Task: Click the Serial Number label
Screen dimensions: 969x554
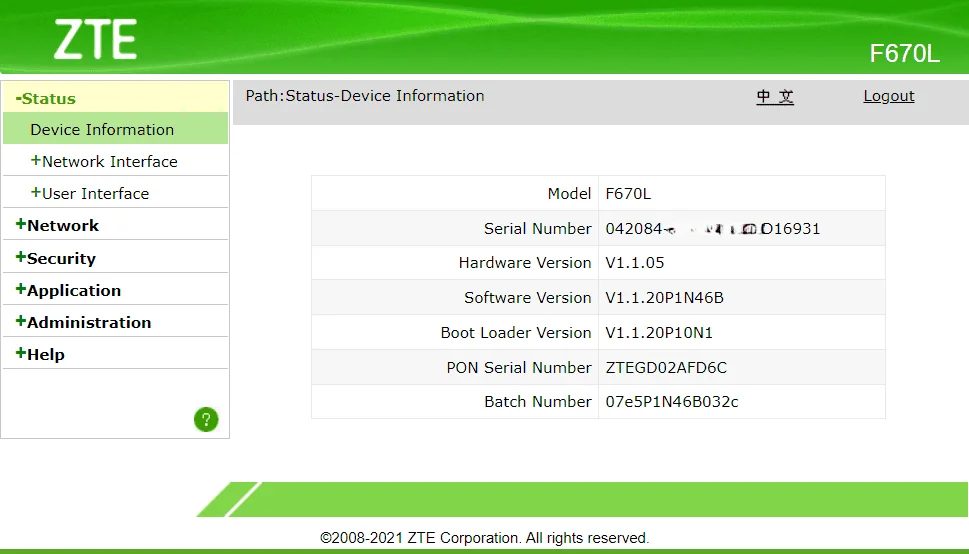Action: [538, 228]
